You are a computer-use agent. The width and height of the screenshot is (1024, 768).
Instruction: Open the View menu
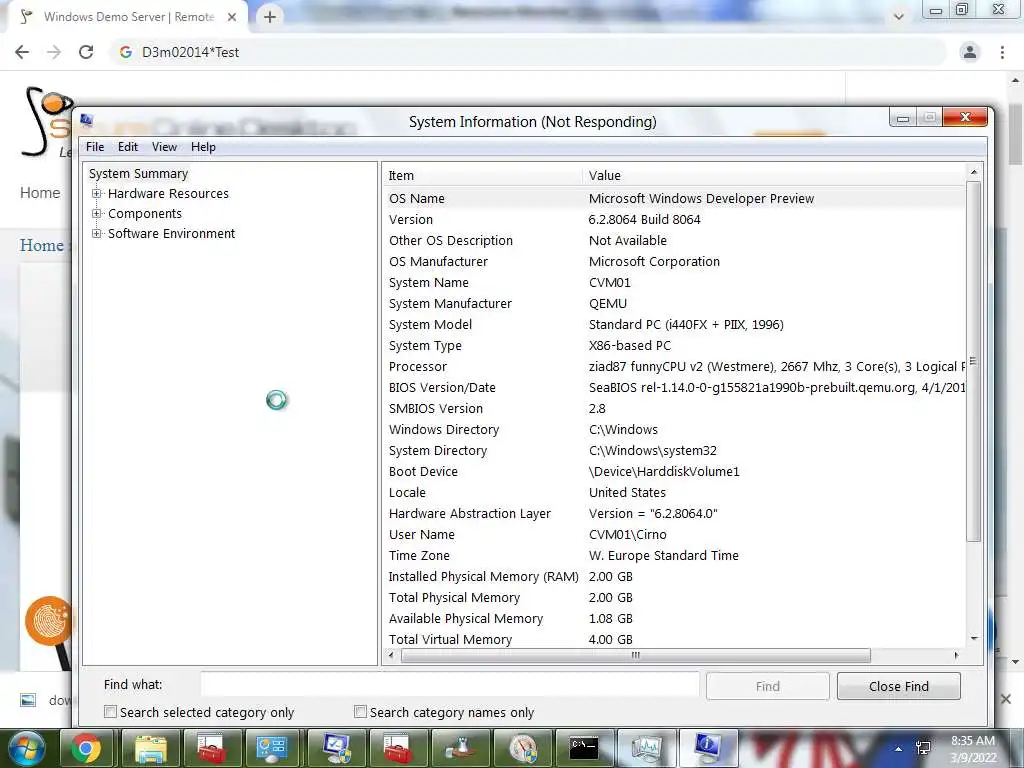(x=165, y=147)
